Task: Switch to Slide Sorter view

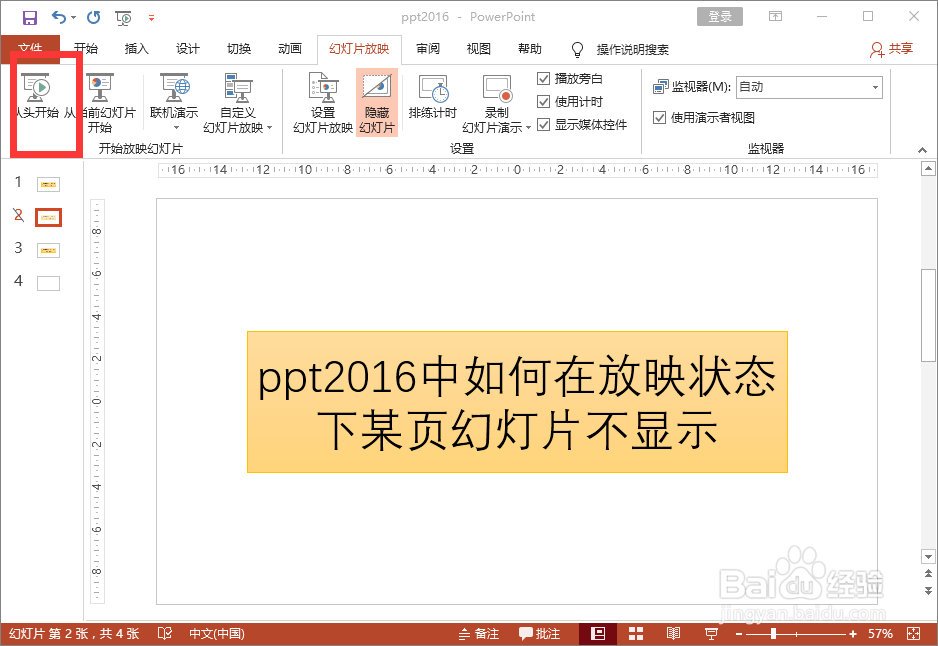Action: coord(636,633)
